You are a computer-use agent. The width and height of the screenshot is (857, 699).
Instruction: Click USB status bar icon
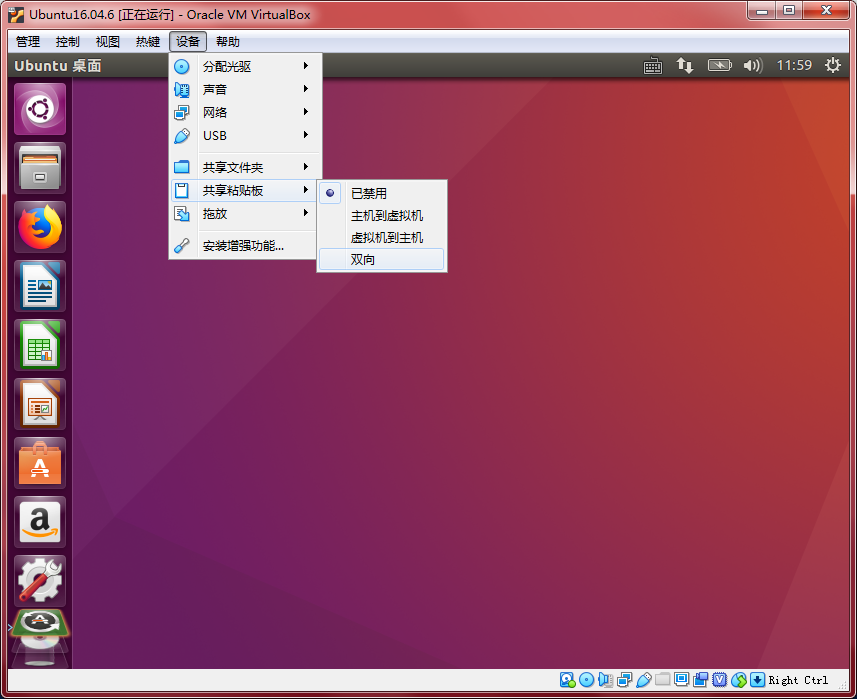(x=643, y=680)
